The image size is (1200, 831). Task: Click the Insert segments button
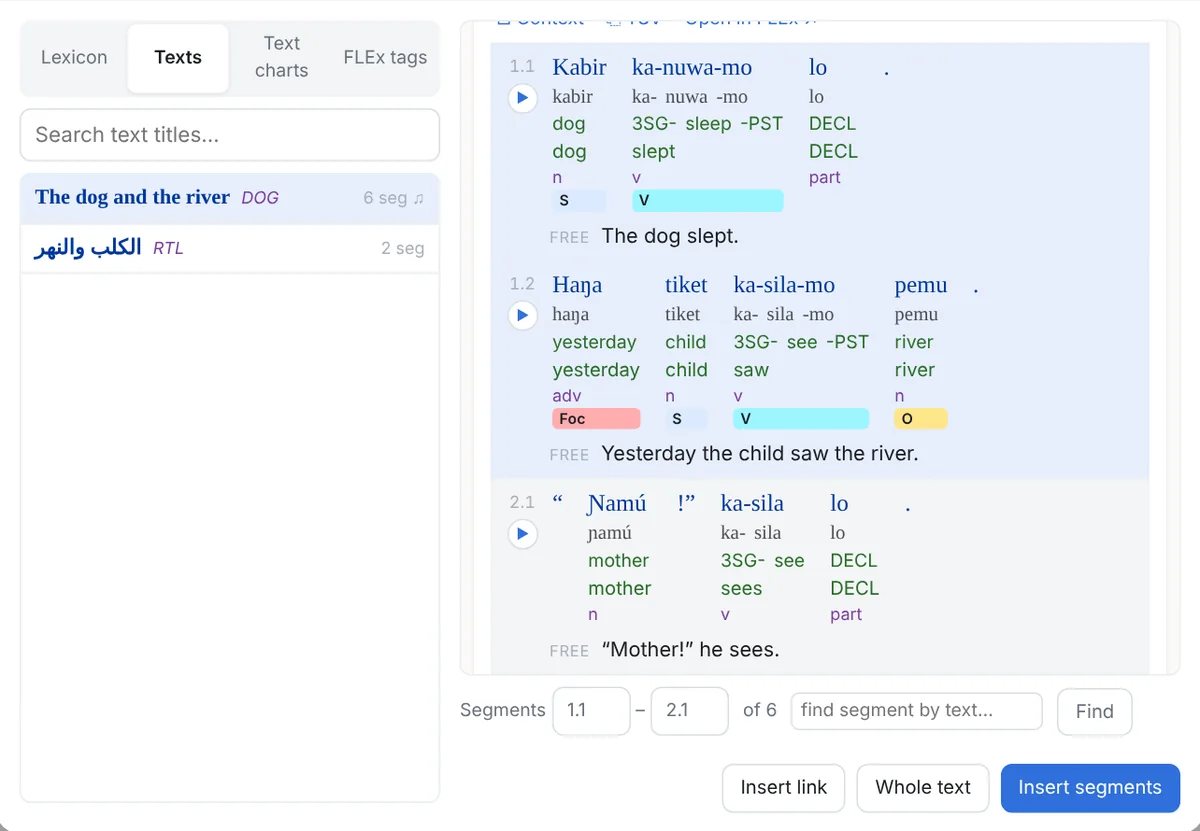pyautogui.click(x=1090, y=788)
